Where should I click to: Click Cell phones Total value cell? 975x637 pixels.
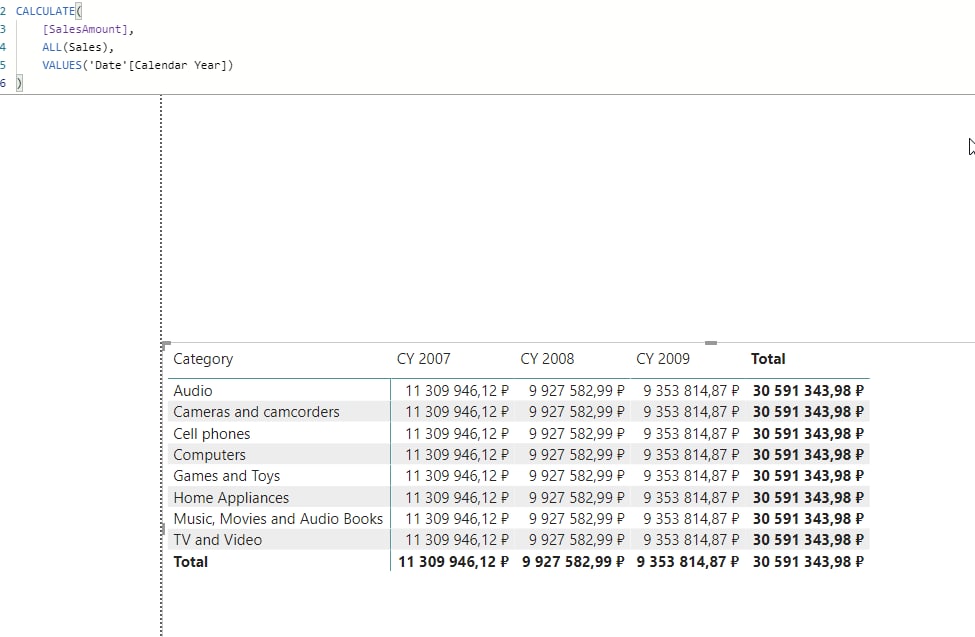click(x=808, y=434)
